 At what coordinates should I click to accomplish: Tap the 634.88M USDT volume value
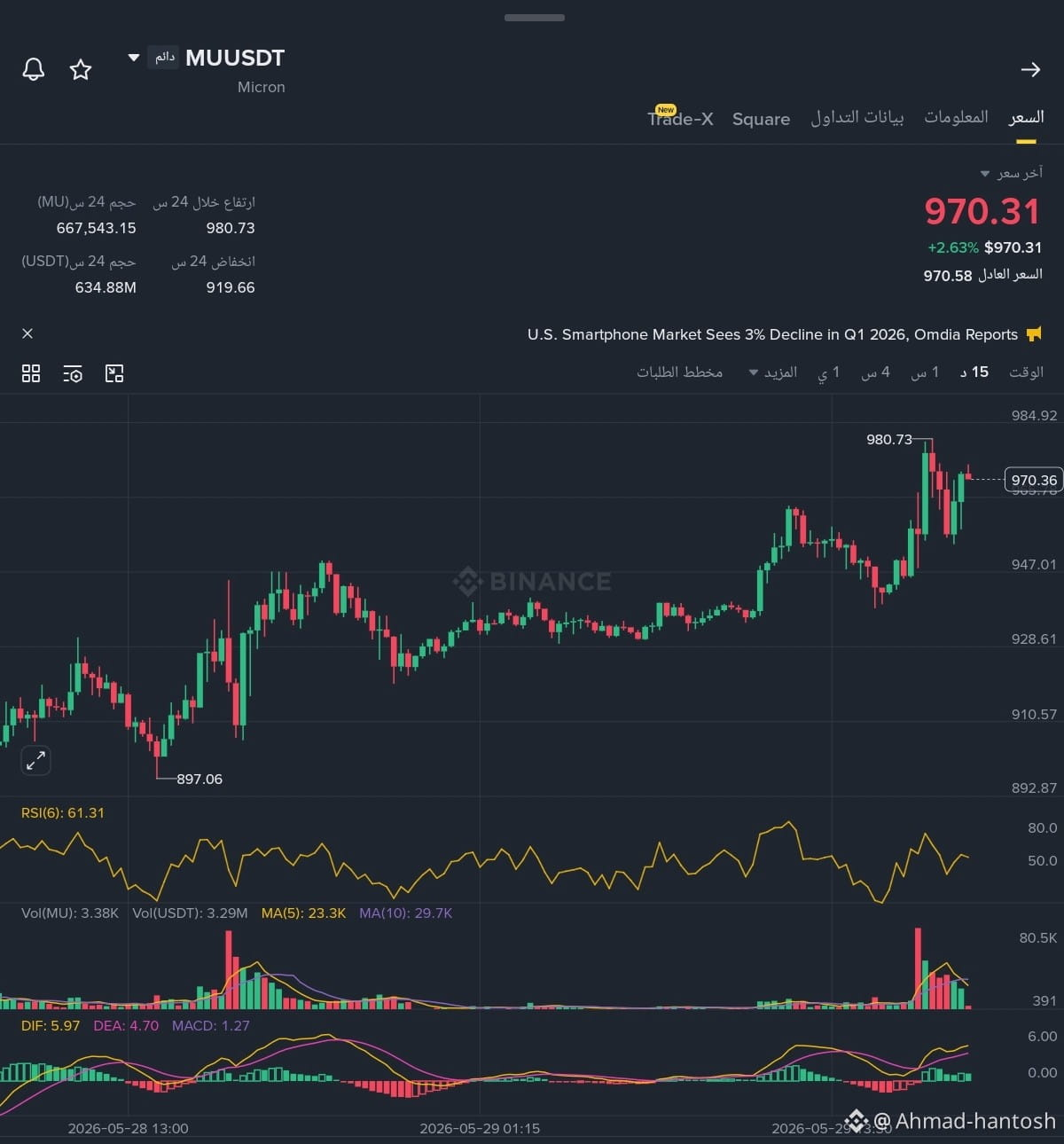106,287
